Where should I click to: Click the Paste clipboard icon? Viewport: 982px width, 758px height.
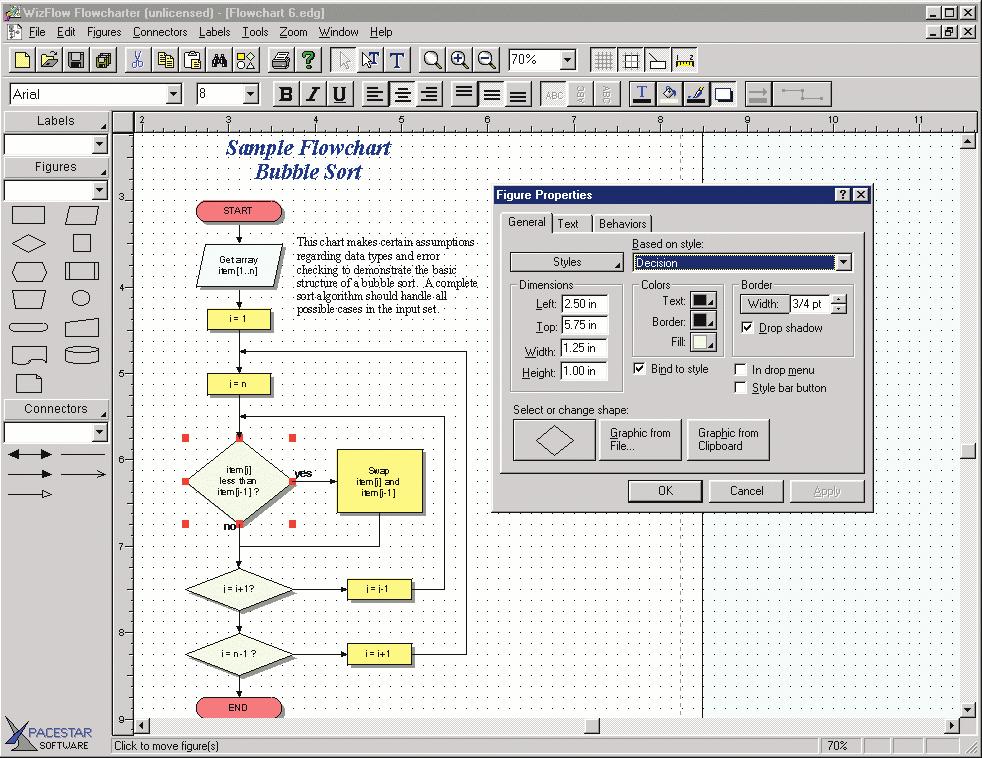coord(192,60)
